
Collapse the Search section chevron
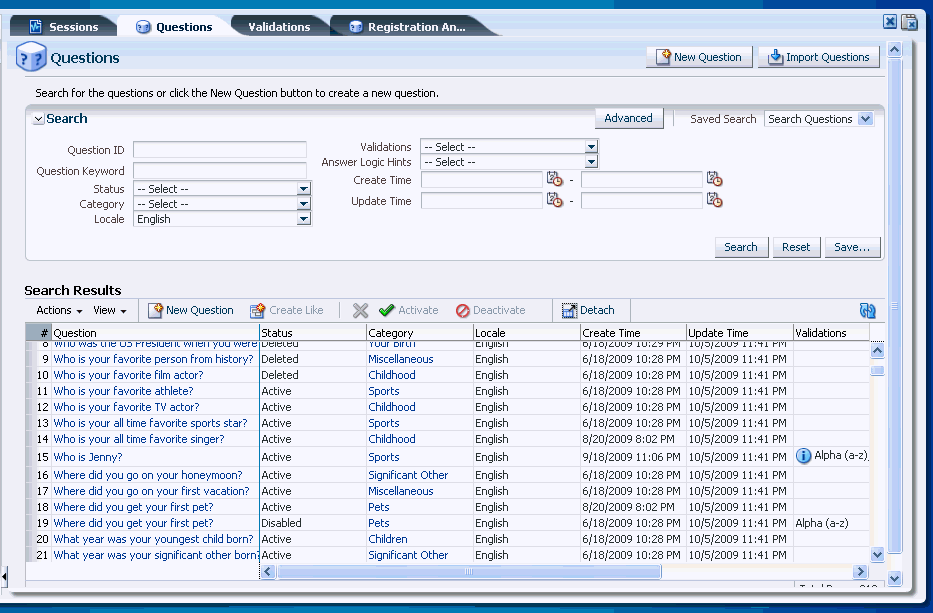coord(38,118)
